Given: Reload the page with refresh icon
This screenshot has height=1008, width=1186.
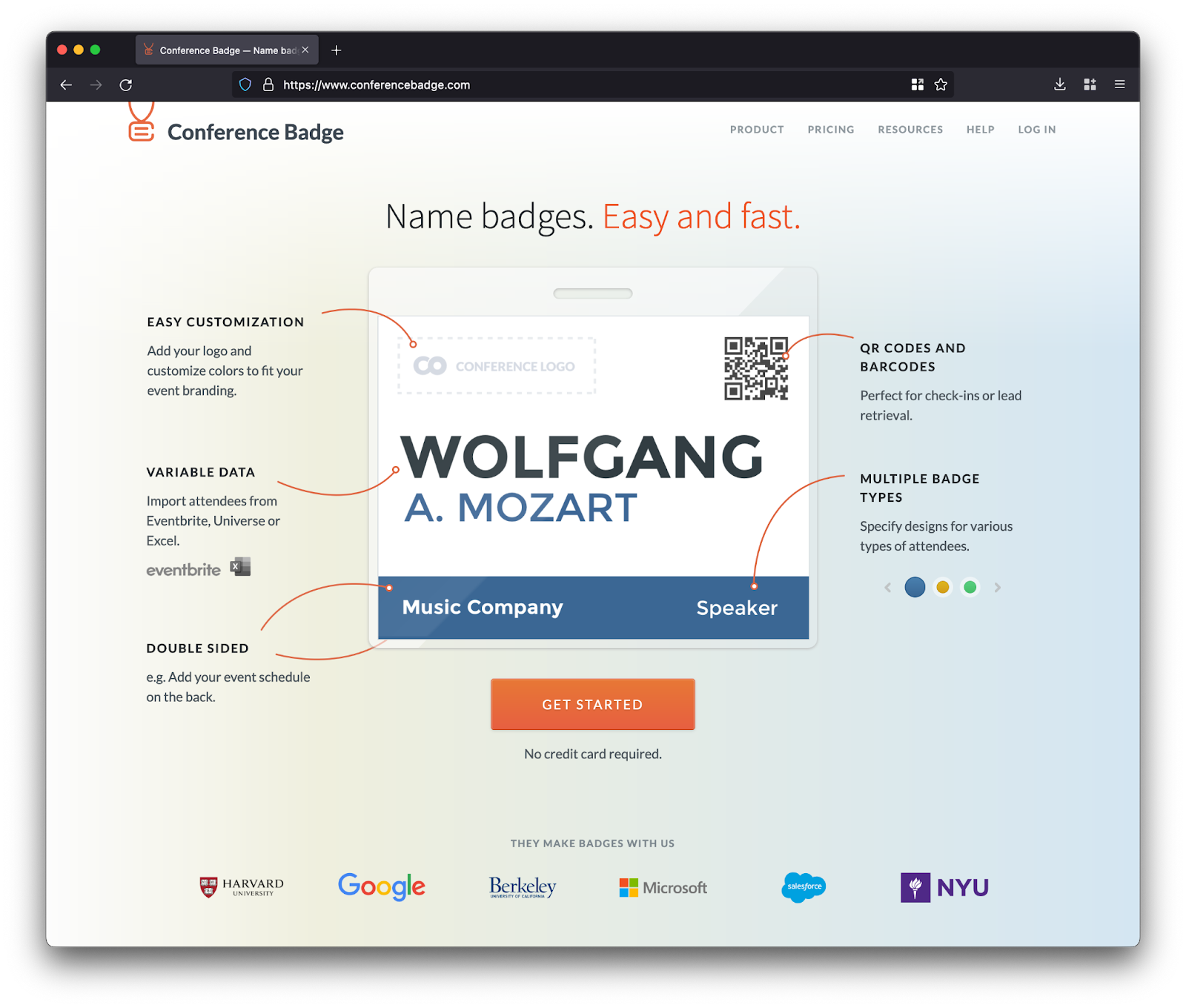Looking at the screenshot, I should [x=126, y=85].
